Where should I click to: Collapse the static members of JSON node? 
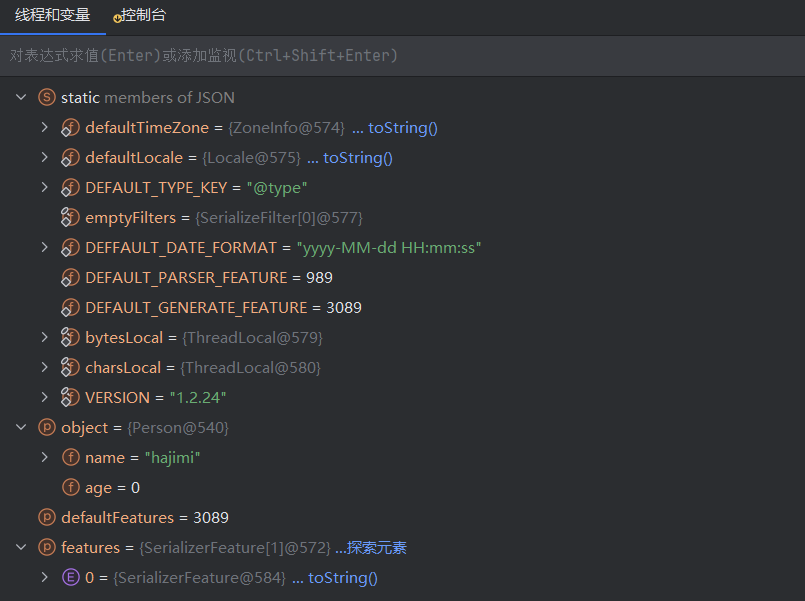point(21,98)
